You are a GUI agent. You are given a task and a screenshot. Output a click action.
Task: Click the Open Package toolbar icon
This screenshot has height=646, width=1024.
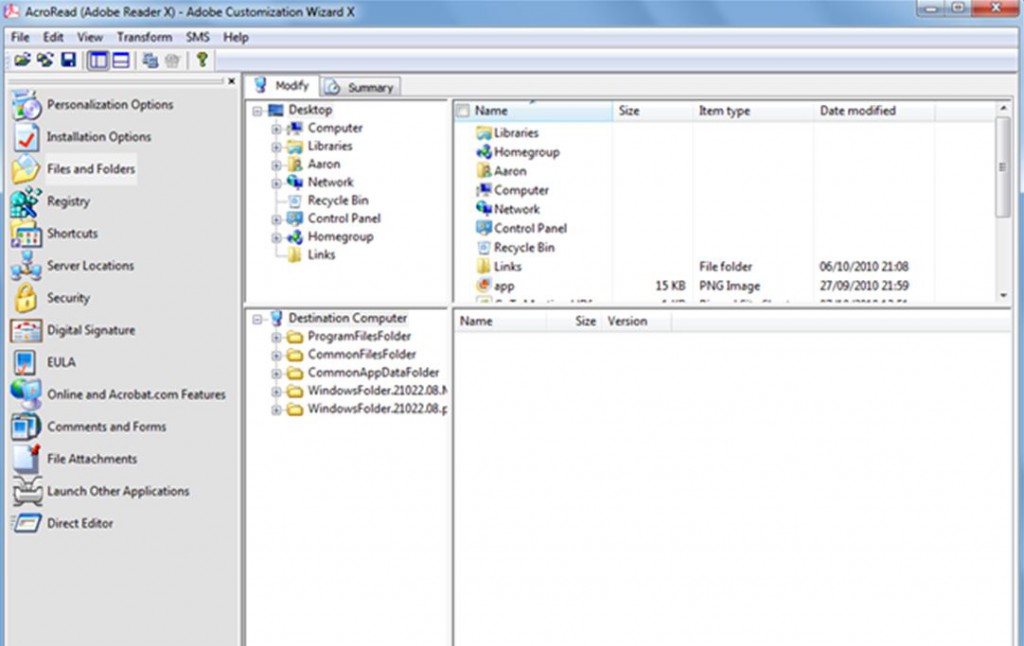point(22,60)
